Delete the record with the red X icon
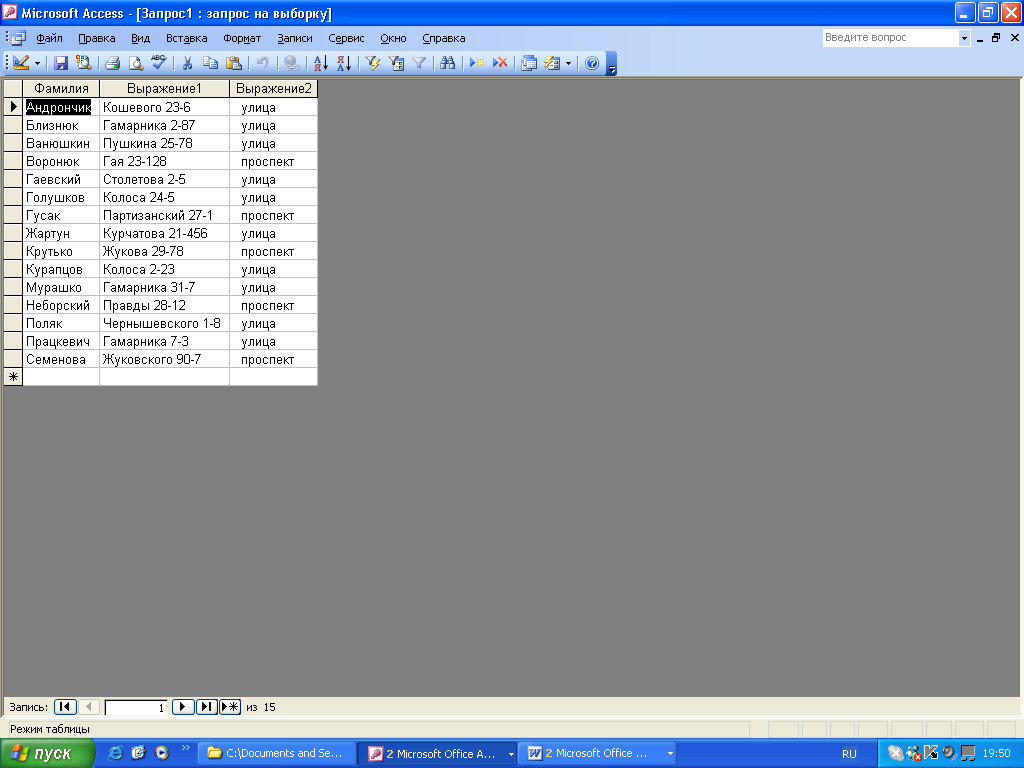 (x=500, y=63)
